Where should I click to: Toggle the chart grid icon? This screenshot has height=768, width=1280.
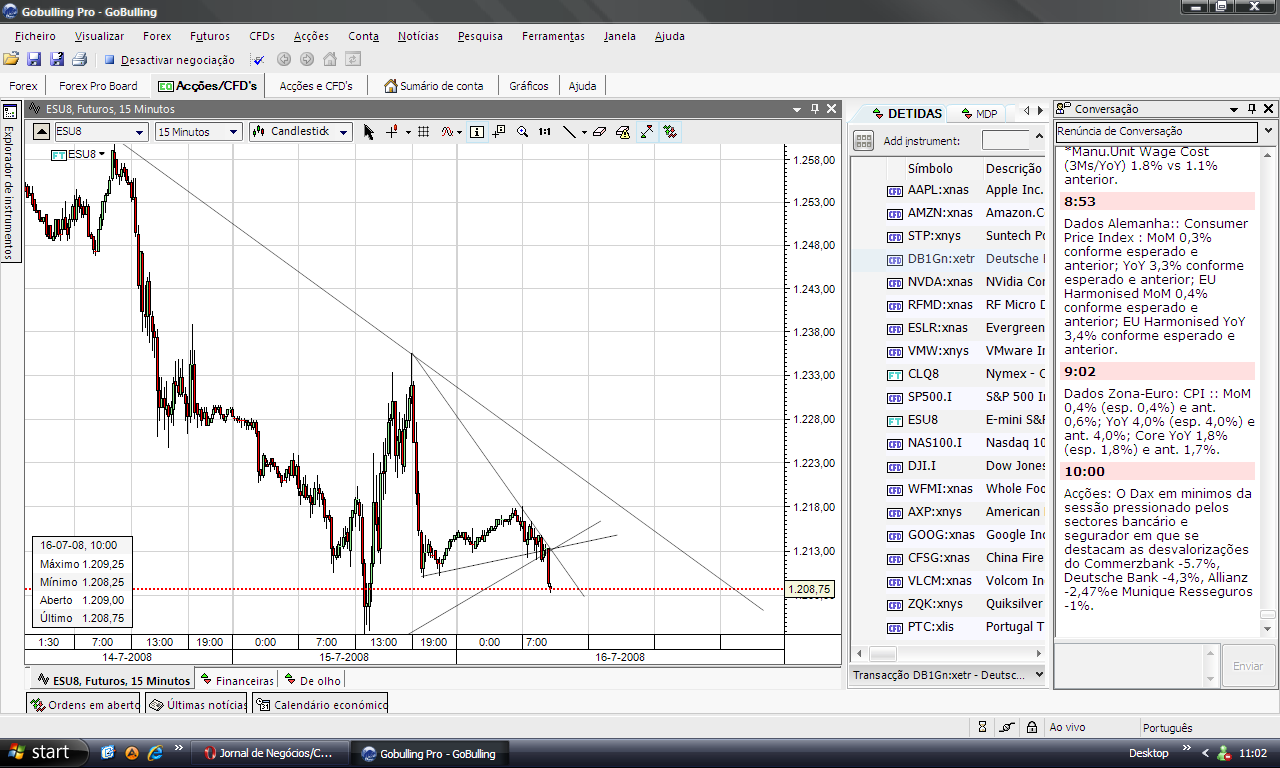[x=423, y=131]
